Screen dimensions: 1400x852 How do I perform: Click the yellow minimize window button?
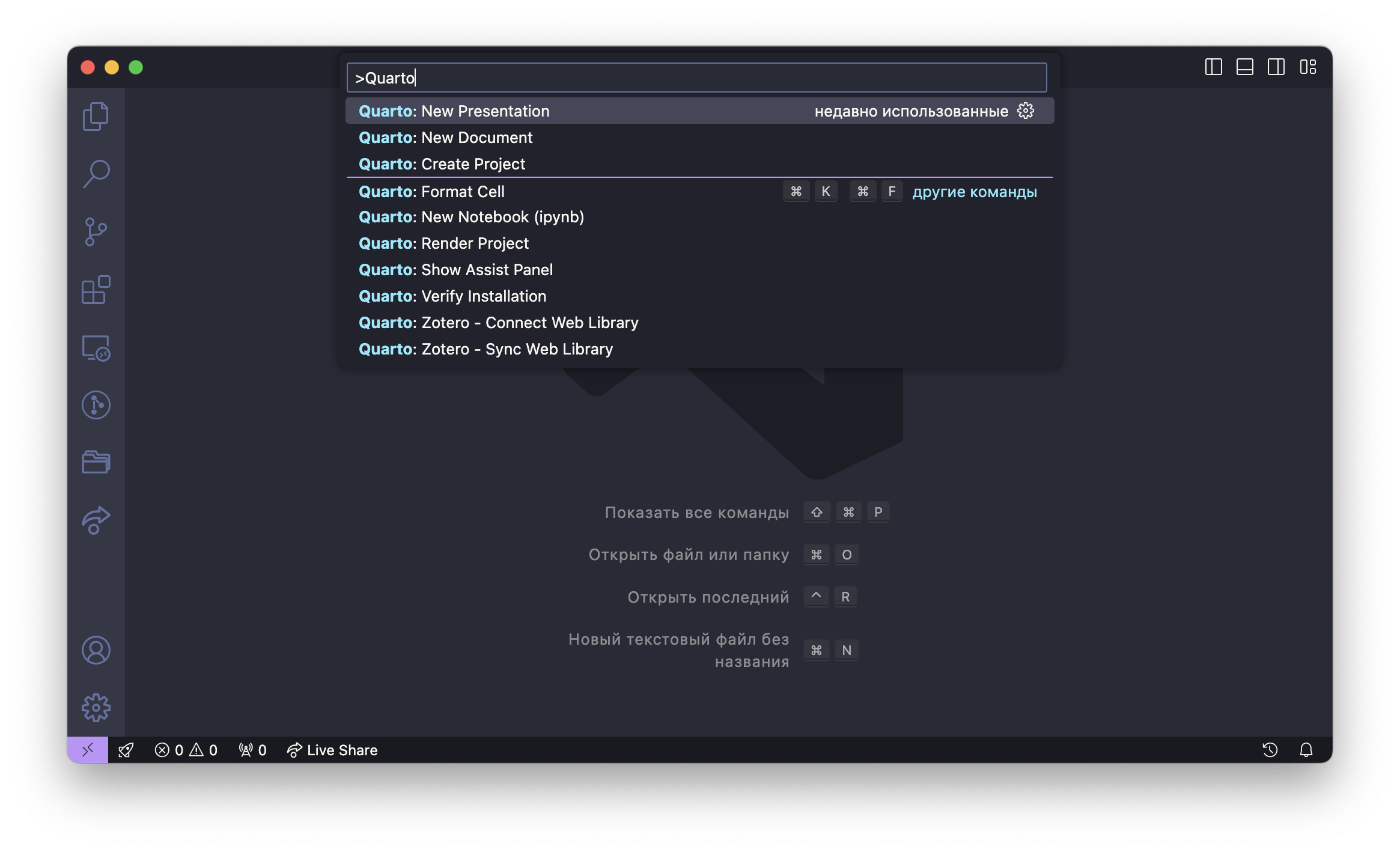coord(112,67)
